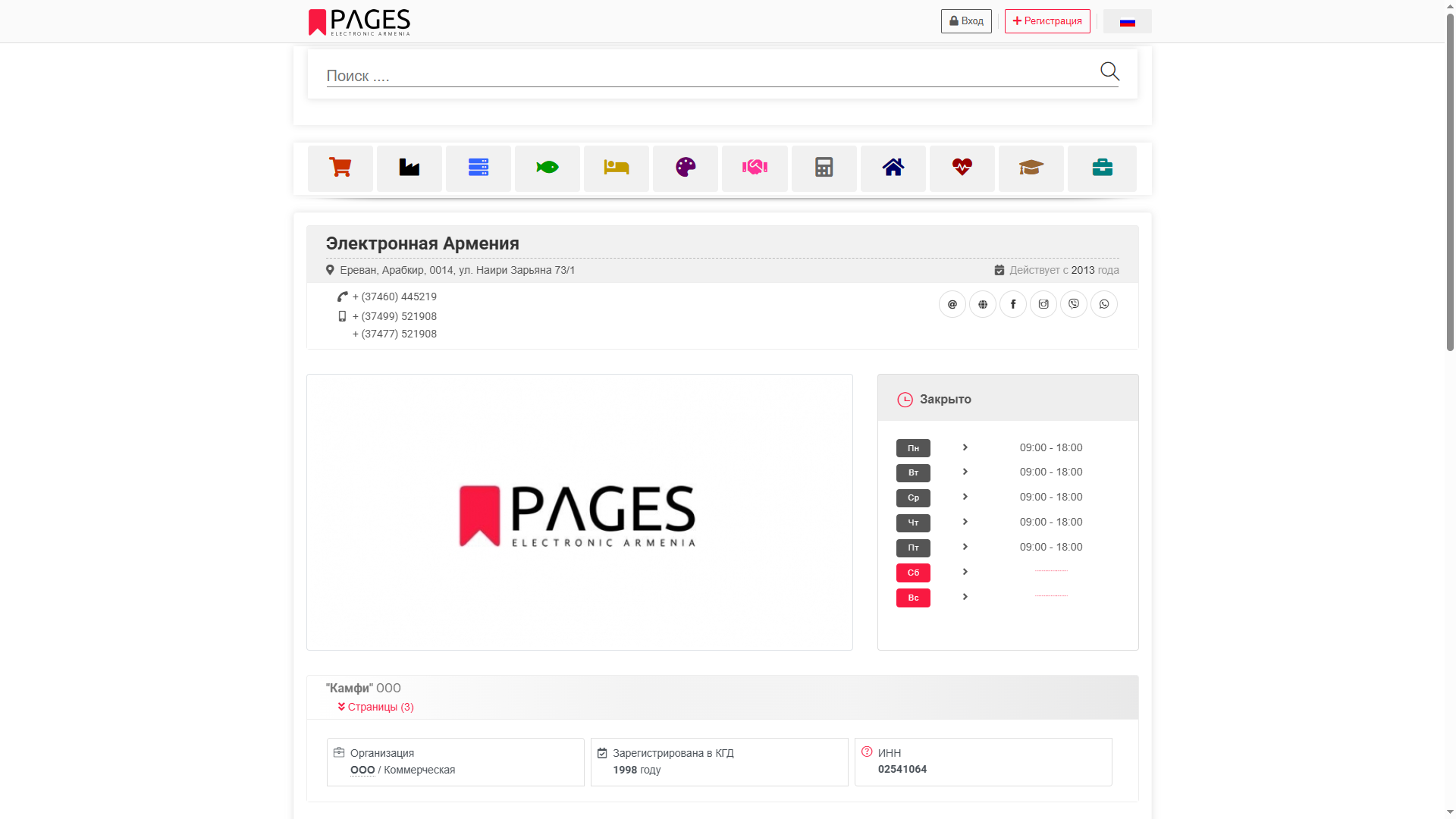Open the green fish category
Image resolution: width=1456 pixels, height=819 pixels.
click(x=548, y=168)
